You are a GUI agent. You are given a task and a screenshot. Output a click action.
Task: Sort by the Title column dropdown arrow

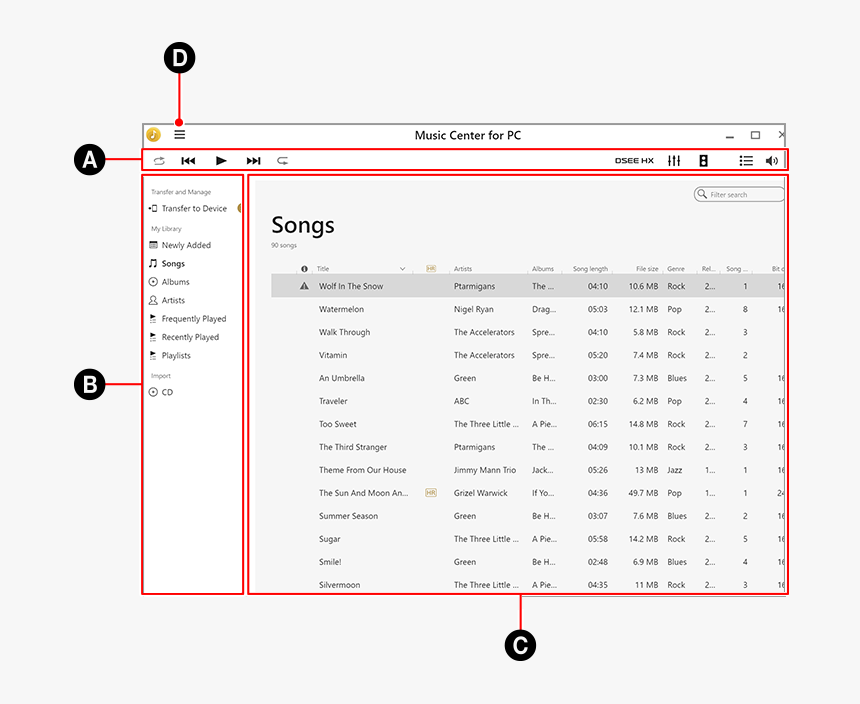(x=402, y=269)
